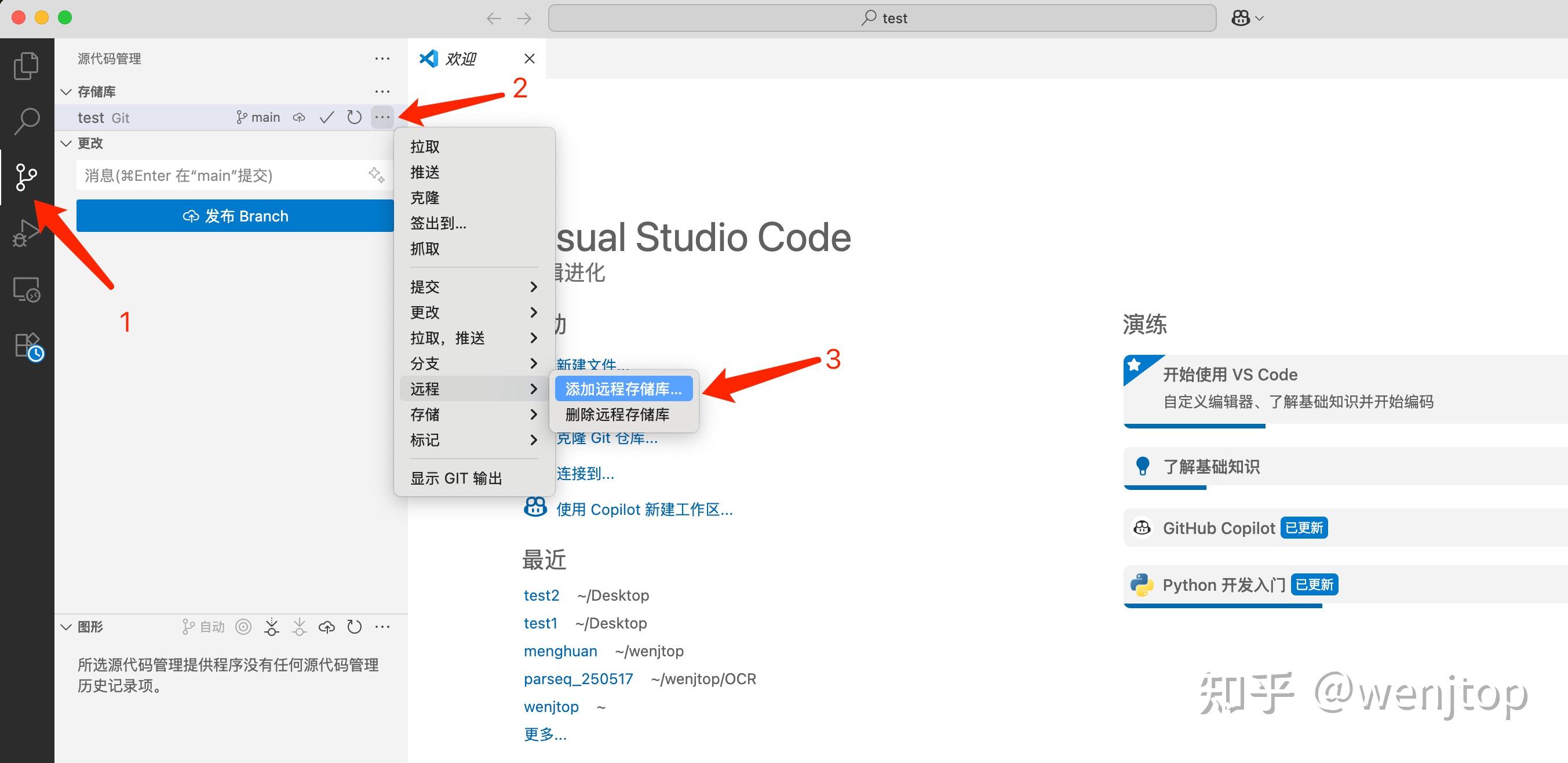Open the Explorer view in the activity bar

click(27, 65)
